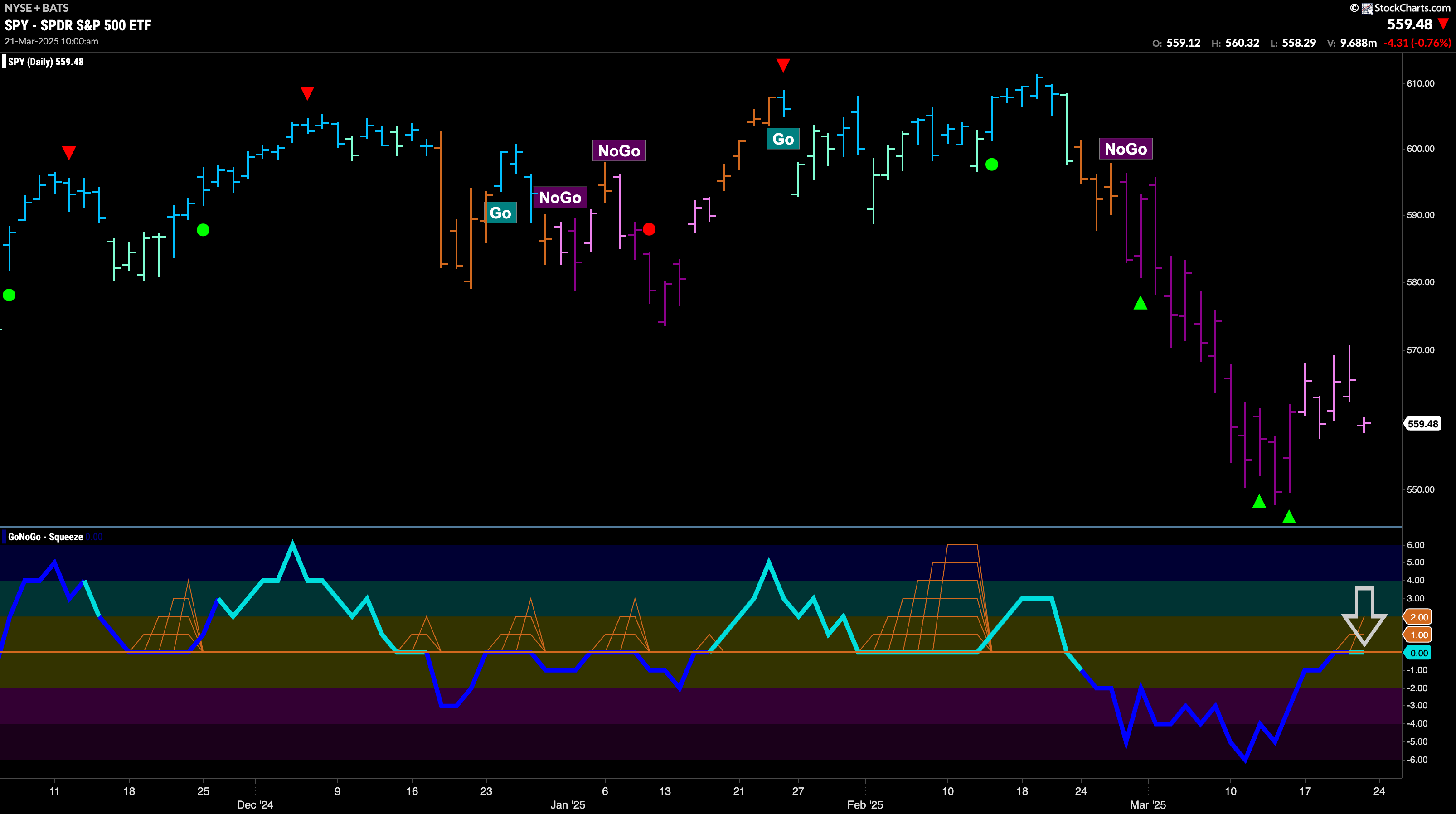1456x814 pixels.
Task: Click the green up triangle below 580 in March
Action: point(1140,303)
